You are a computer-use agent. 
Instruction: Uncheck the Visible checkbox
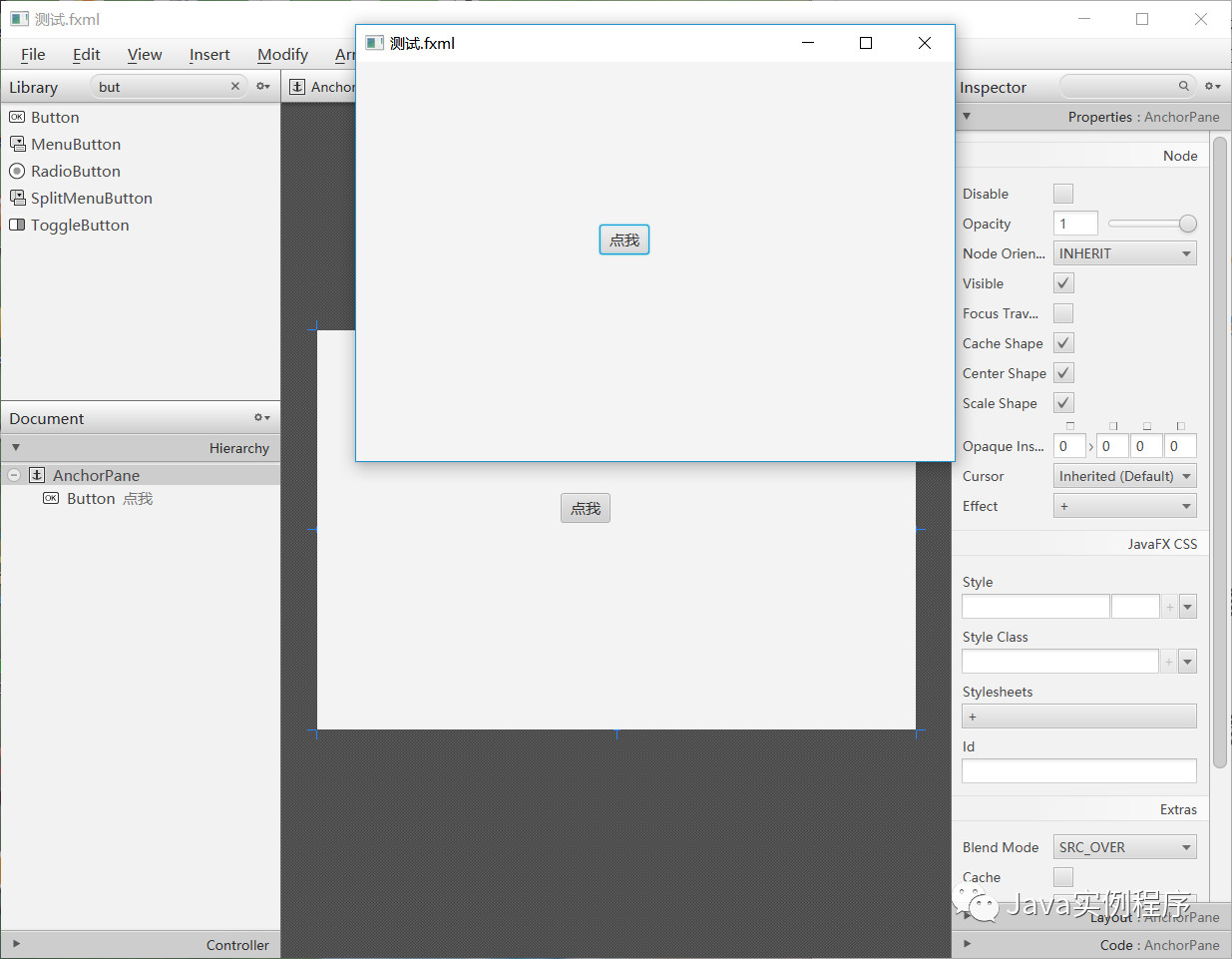[1063, 282]
